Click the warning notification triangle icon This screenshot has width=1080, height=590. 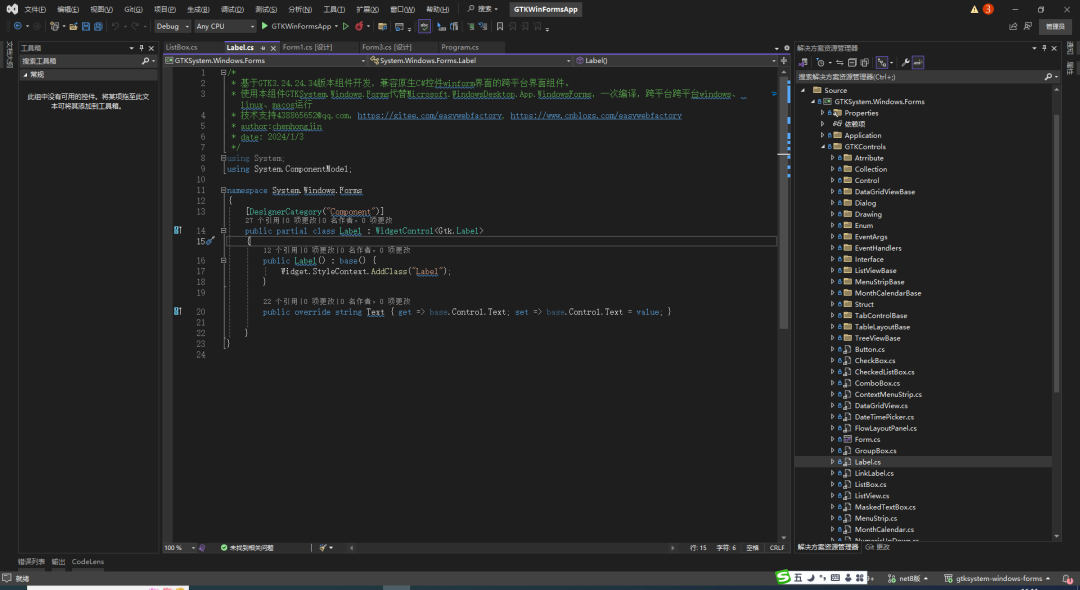[x=975, y=9]
